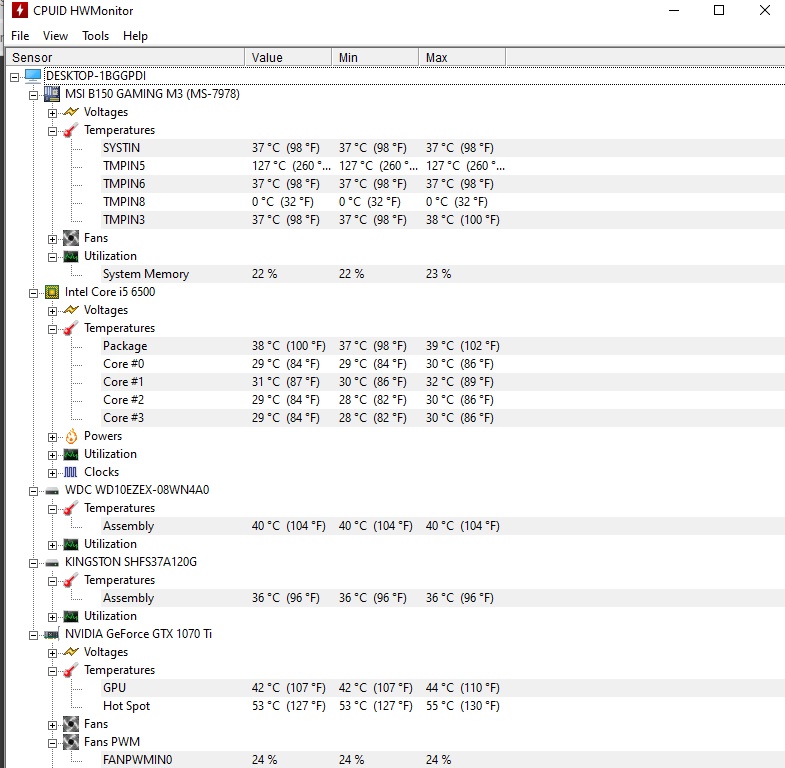Select the System Memory utilization row
785x768 pixels.
point(443,274)
